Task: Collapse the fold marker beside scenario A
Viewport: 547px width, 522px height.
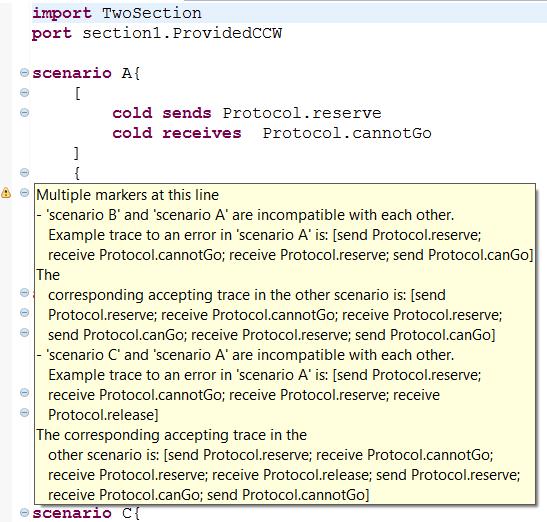Action: pyautogui.click(x=24, y=73)
